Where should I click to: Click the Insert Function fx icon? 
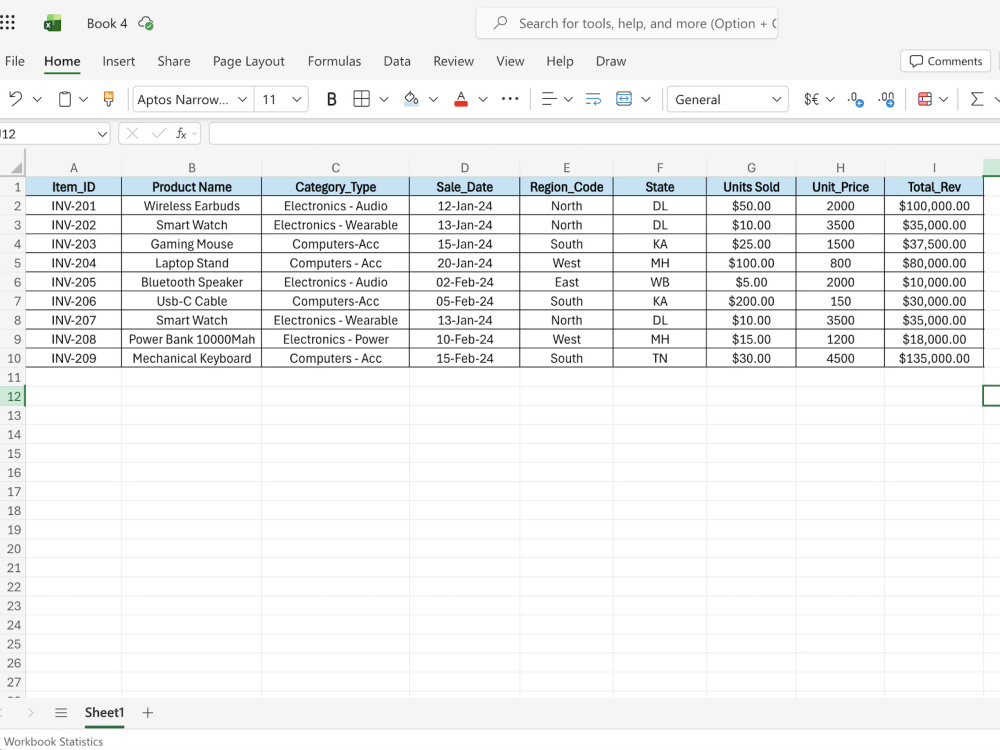(x=181, y=133)
